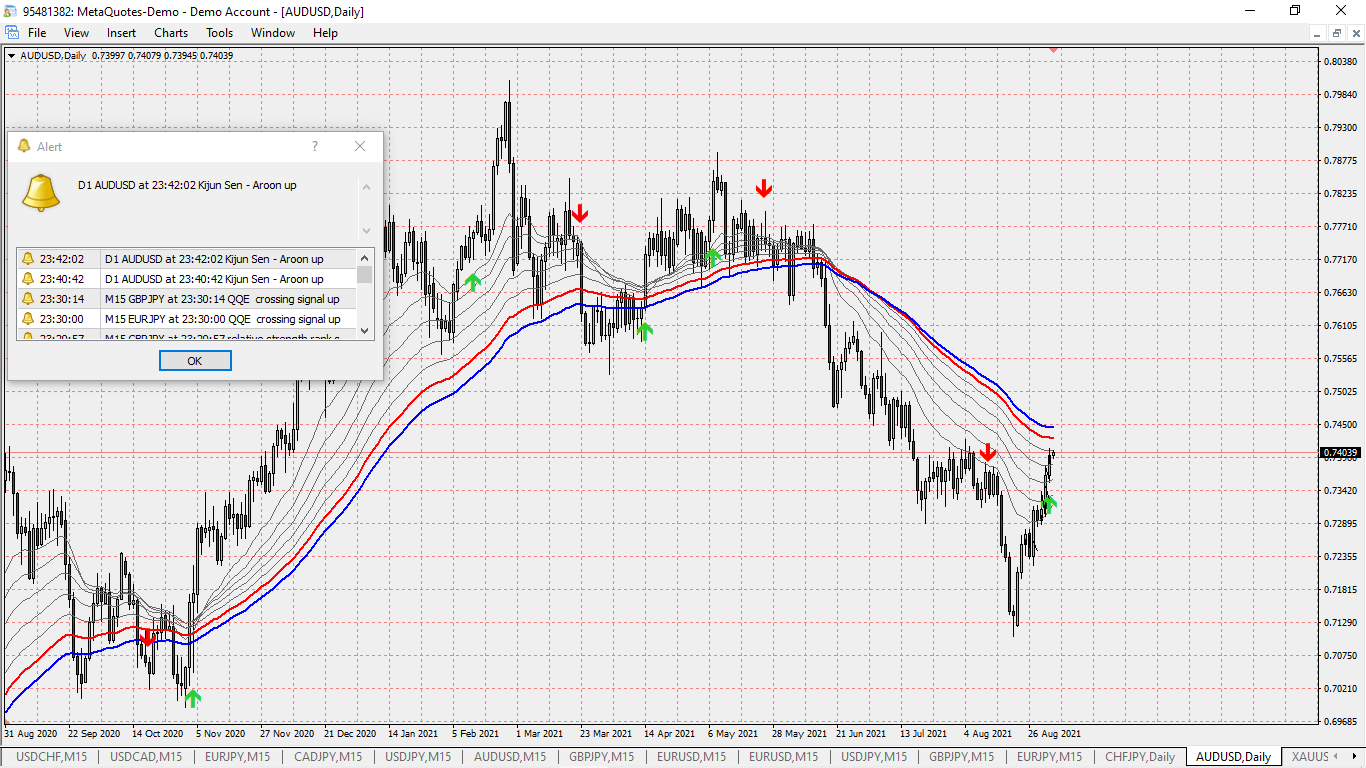The image size is (1366, 768).
Task: Click OK in the Alert dialog
Action: [x=195, y=361]
